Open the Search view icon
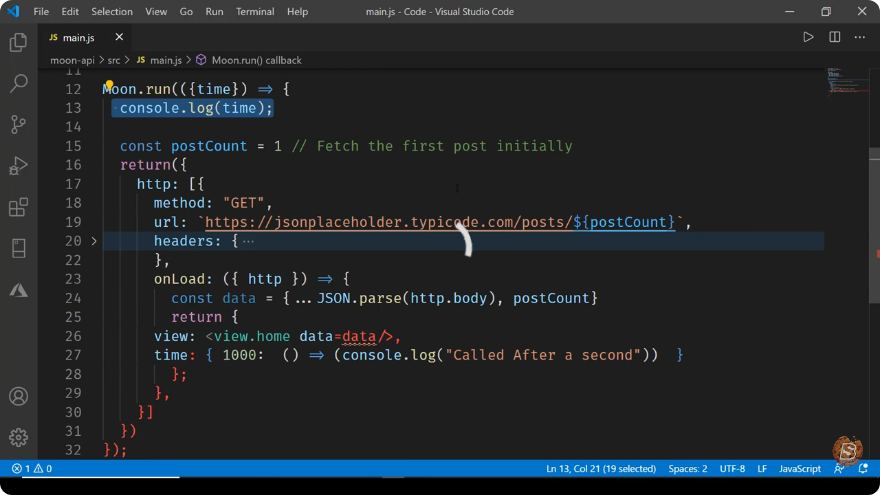The image size is (880, 495). point(18,84)
